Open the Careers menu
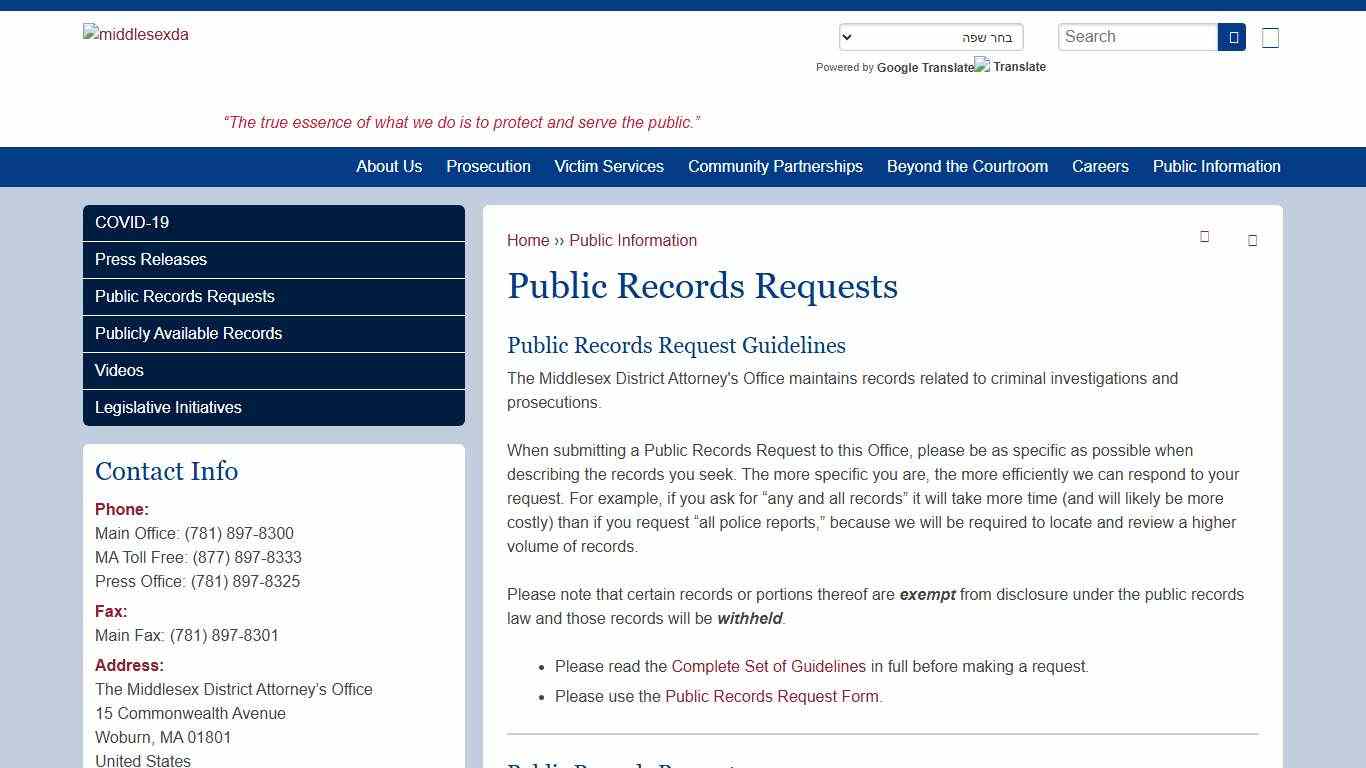The width and height of the screenshot is (1366, 768). click(x=1100, y=167)
